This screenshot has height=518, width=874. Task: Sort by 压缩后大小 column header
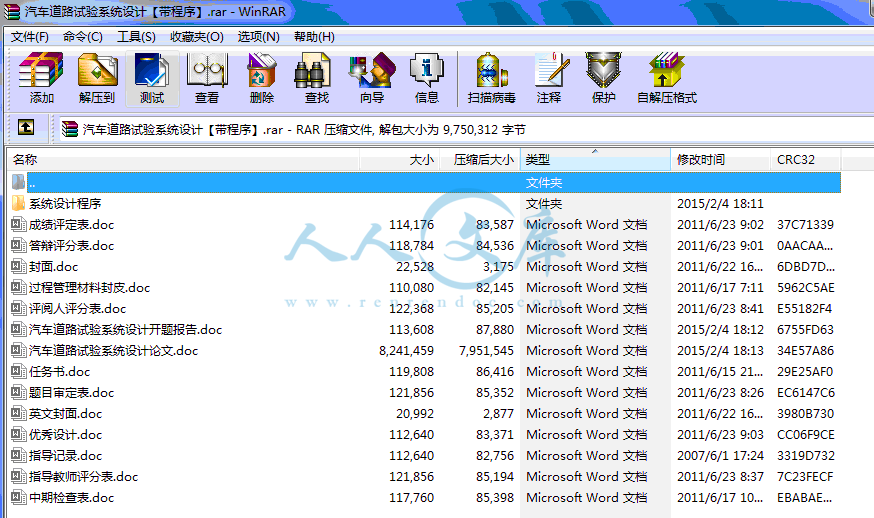[x=480, y=159]
